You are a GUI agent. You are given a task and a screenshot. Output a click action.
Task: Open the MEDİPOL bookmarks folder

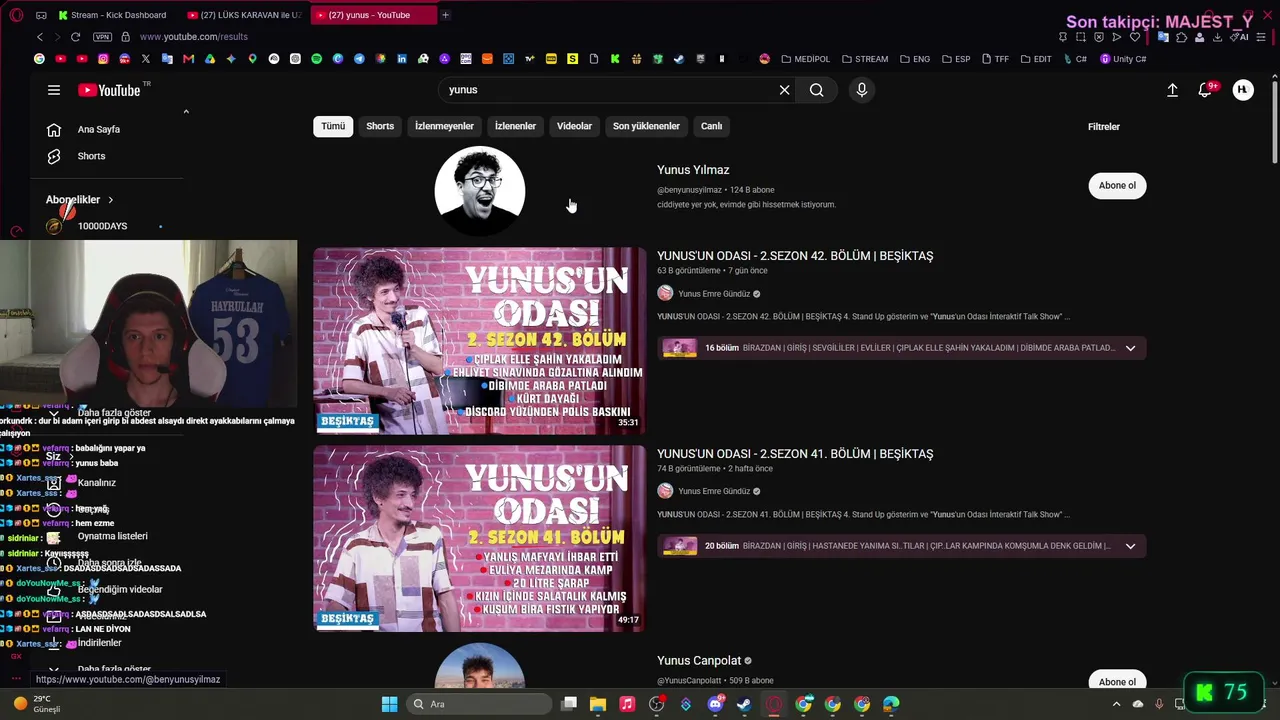(x=806, y=59)
